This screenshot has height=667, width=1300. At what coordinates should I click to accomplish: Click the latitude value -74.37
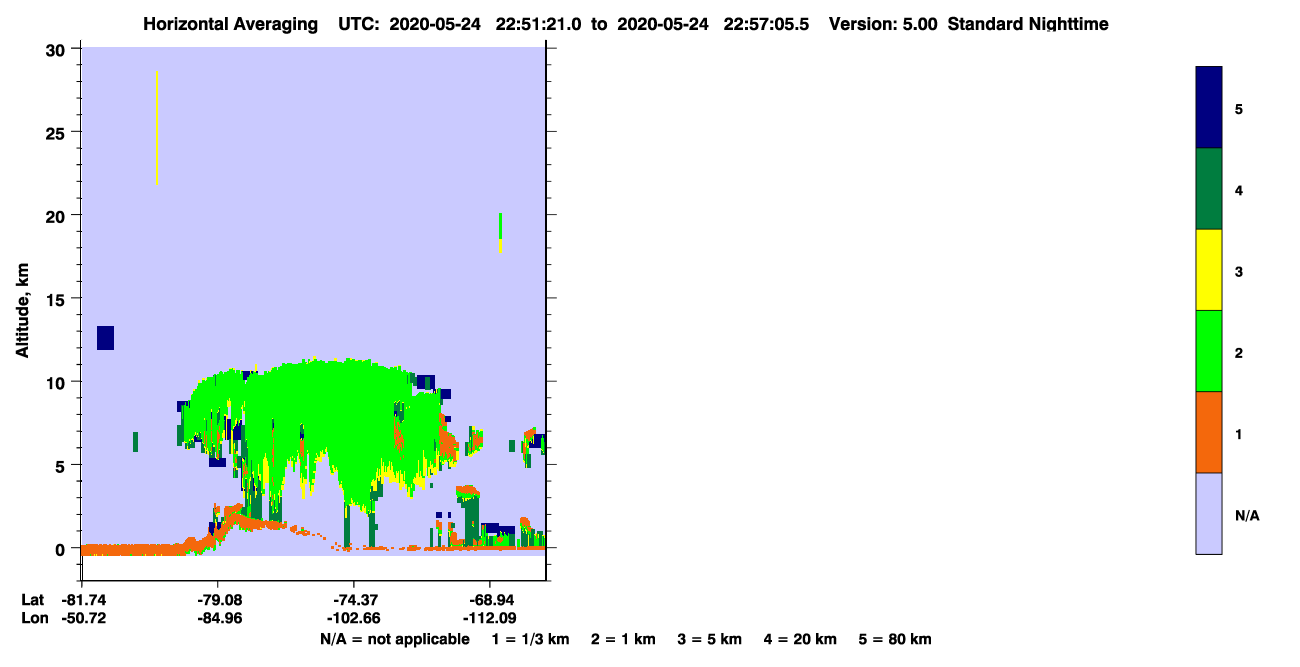tap(355, 599)
